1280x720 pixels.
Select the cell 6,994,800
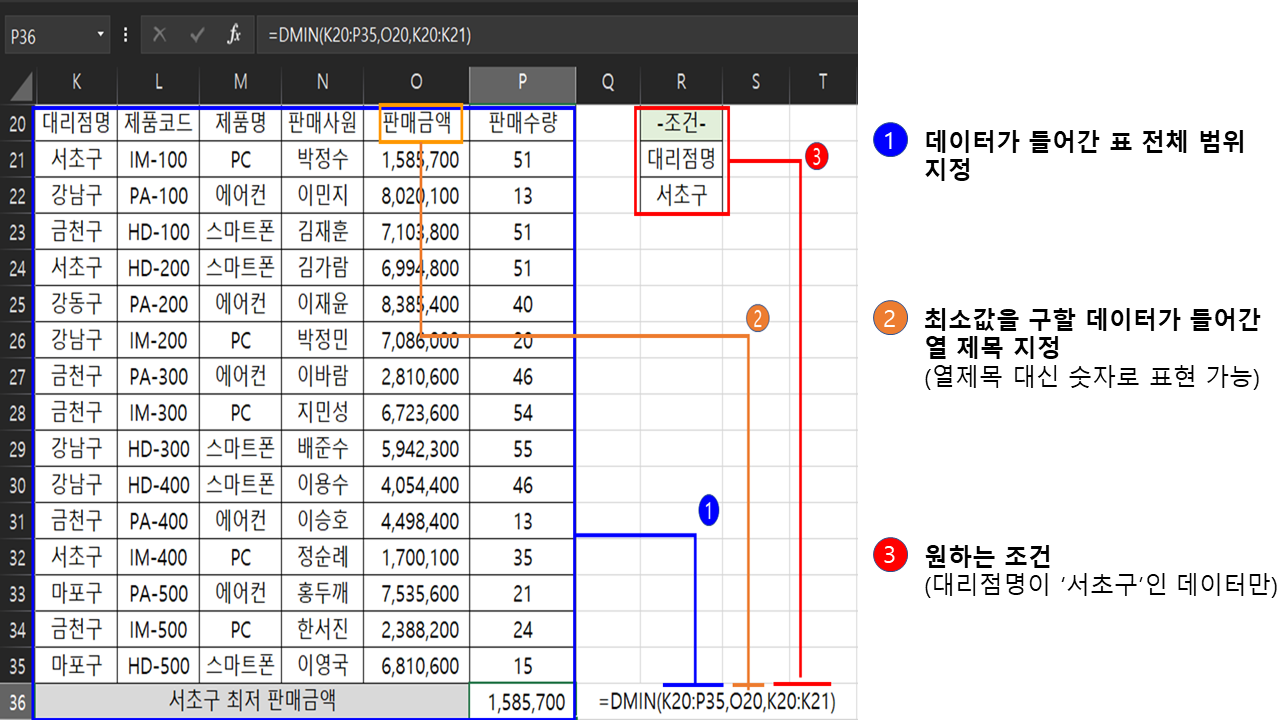[x=416, y=268]
